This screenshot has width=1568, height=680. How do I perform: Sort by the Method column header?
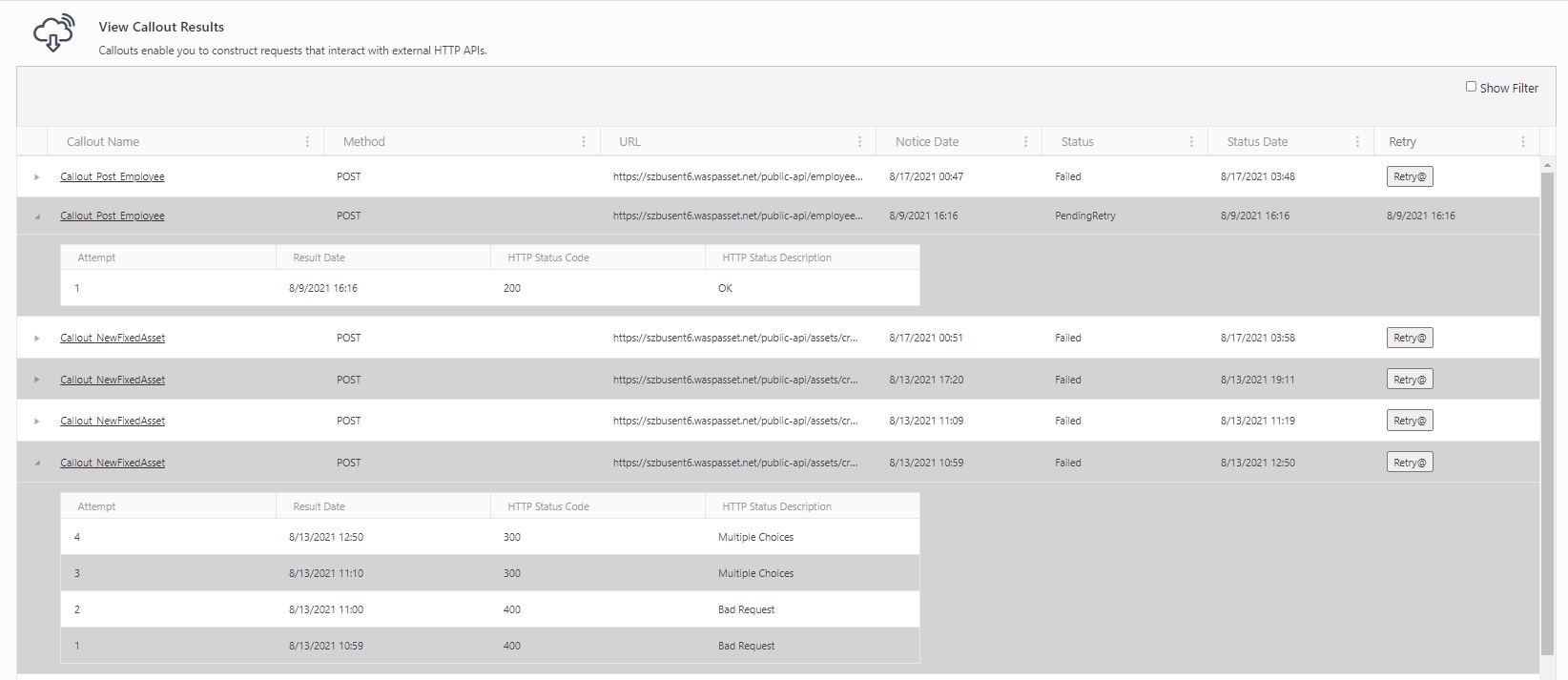tap(364, 141)
